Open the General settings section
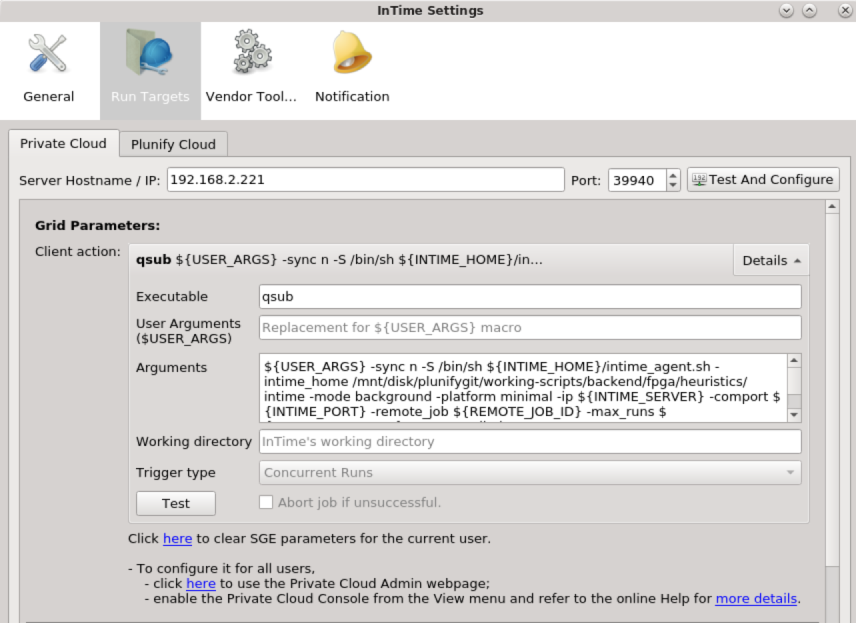Image resolution: width=856 pixels, height=623 pixels. tap(49, 70)
